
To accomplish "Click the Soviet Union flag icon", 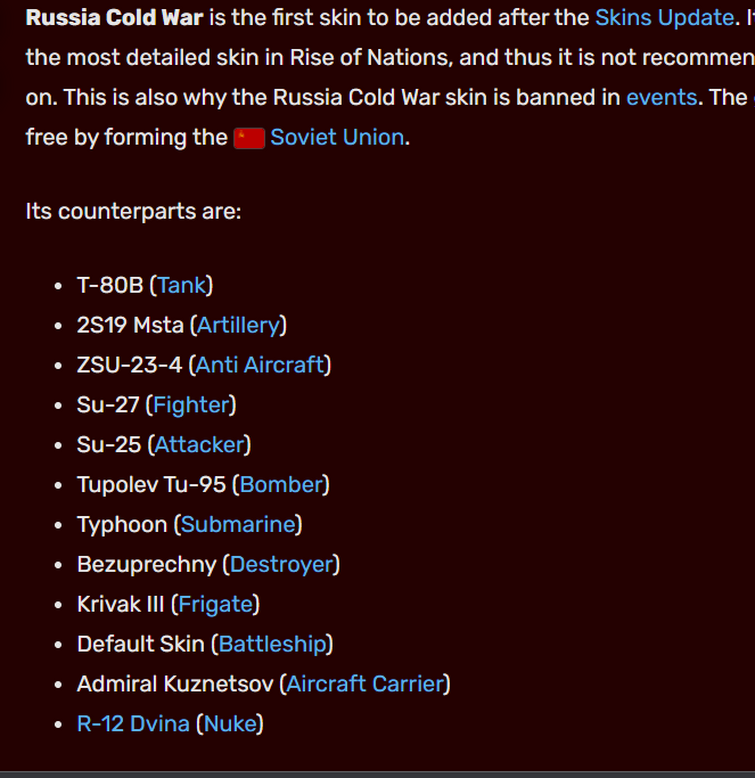I will (249, 138).
